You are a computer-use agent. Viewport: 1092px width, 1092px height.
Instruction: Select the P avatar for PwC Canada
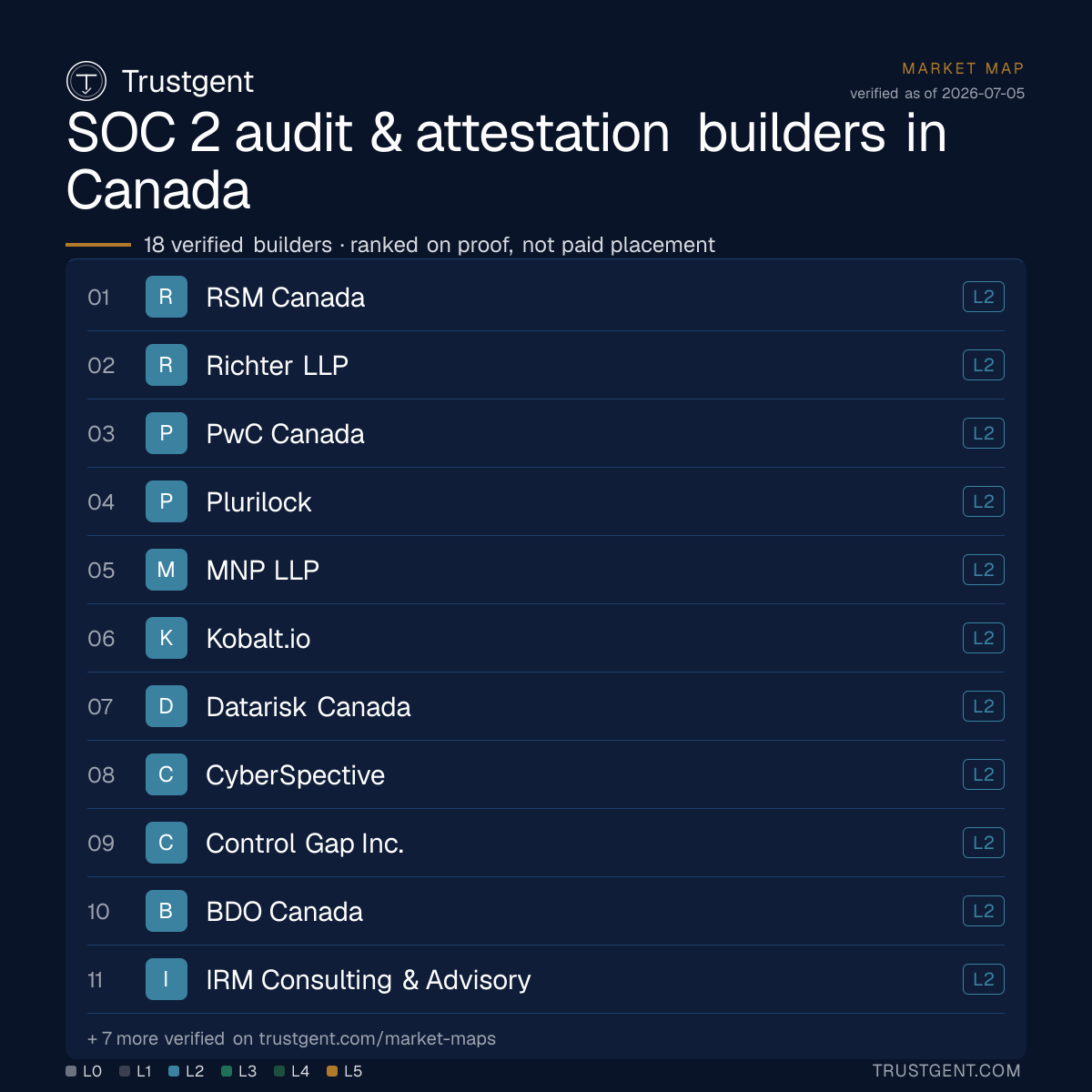(167, 433)
